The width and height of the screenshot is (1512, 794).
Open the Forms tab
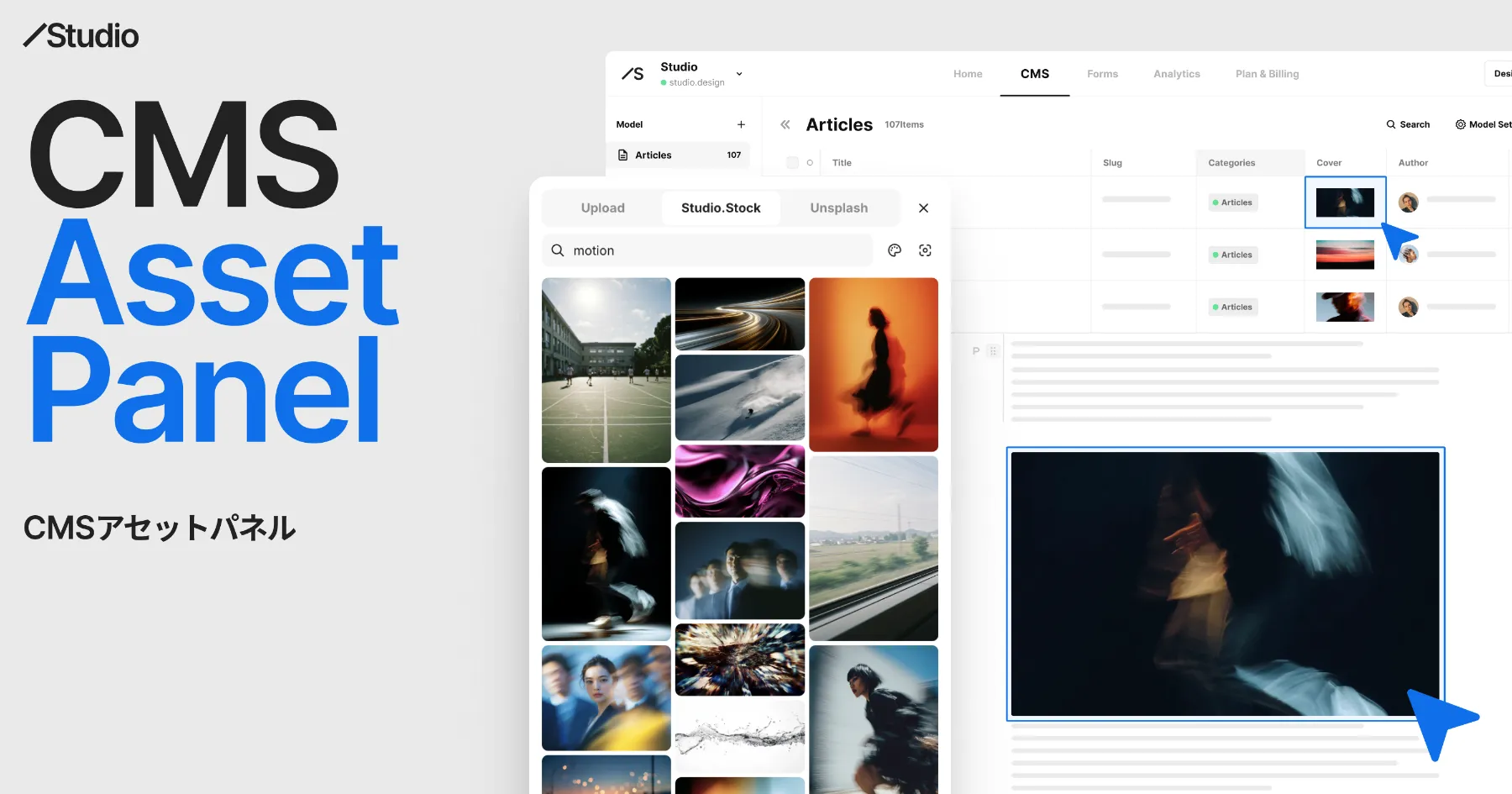[x=1102, y=74]
